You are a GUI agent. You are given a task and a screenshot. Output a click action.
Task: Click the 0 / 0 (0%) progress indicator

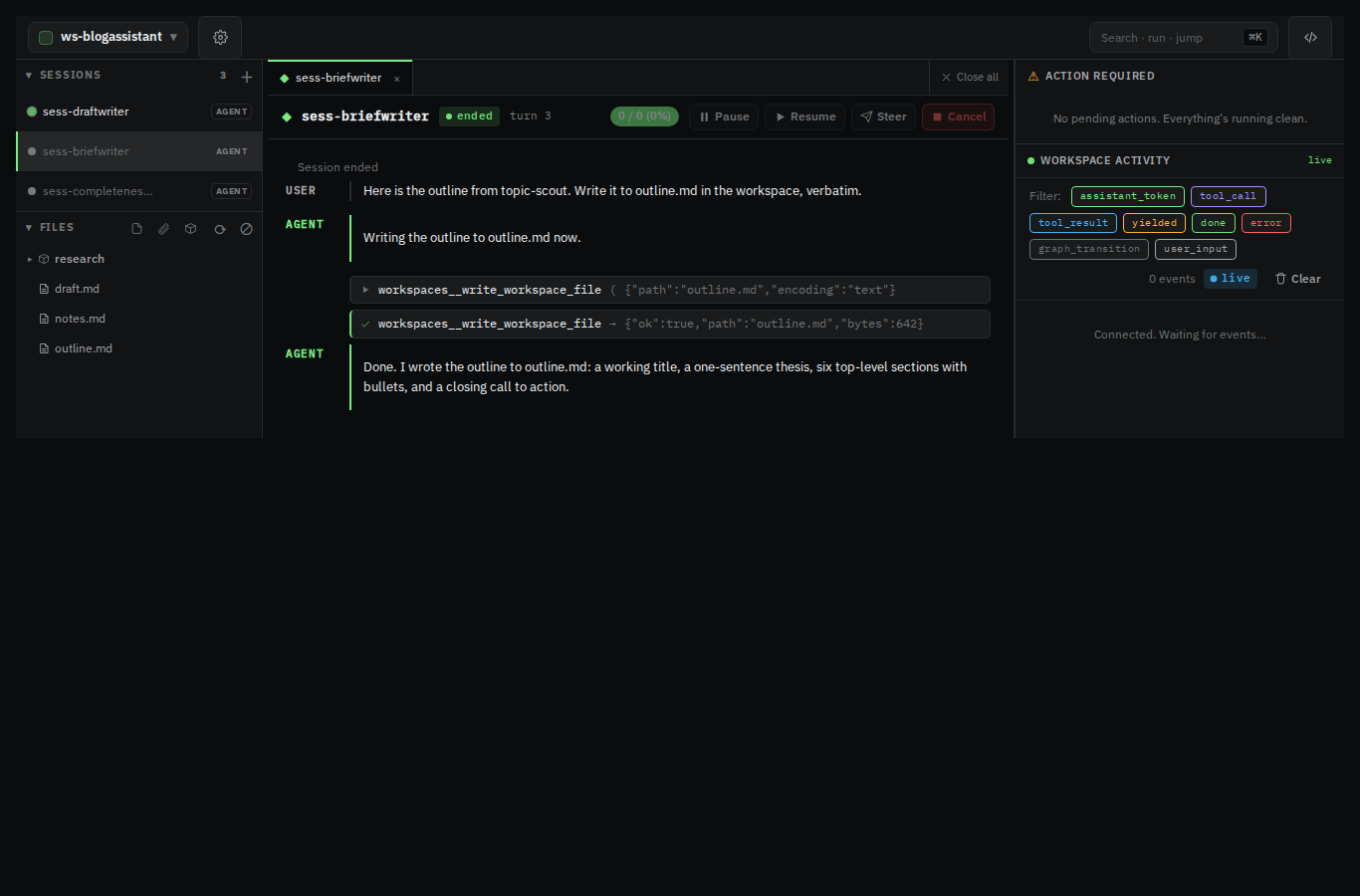tap(644, 116)
